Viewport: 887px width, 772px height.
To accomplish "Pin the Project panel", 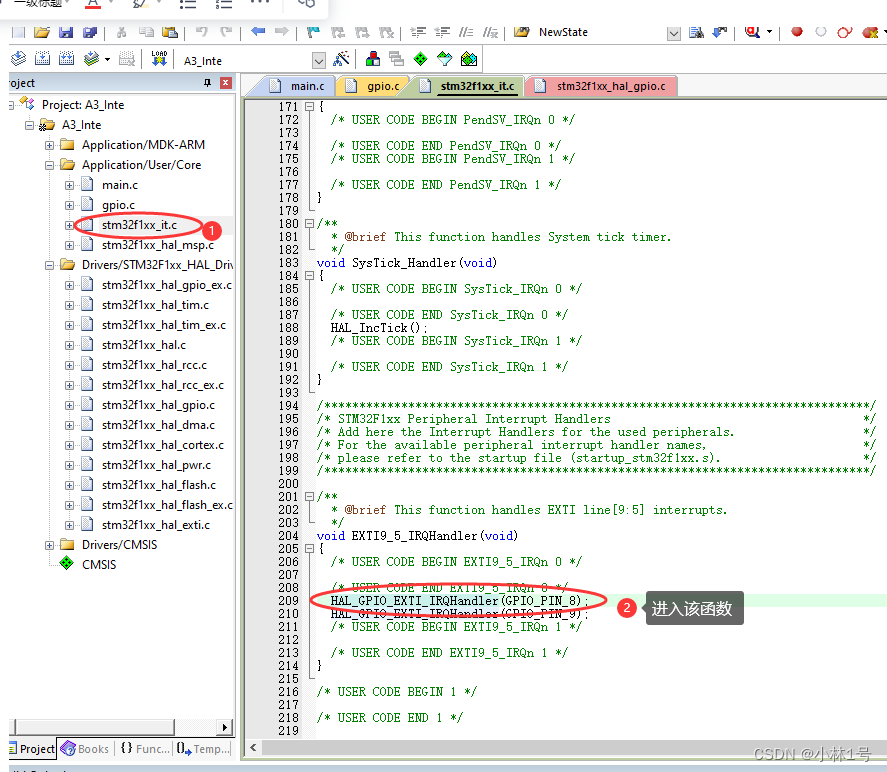I will click(x=208, y=83).
